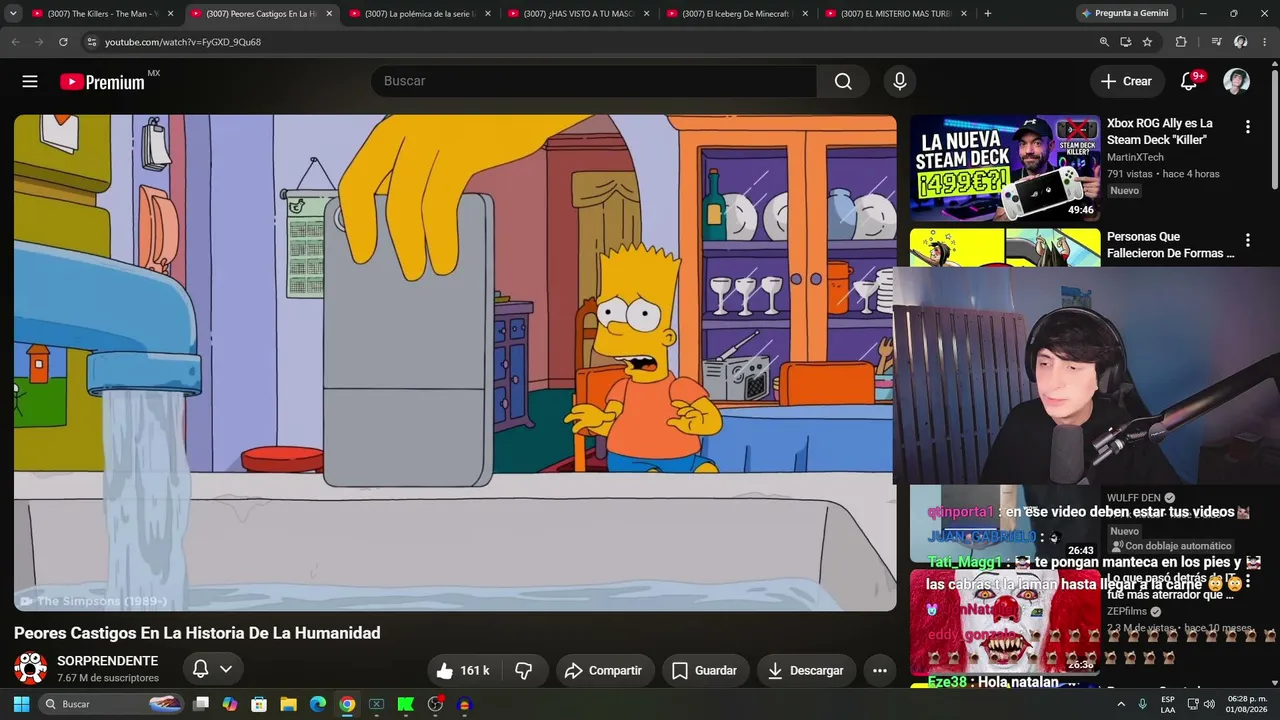
Task: Open the clock and calendar flyout
Action: [x=1246, y=704]
